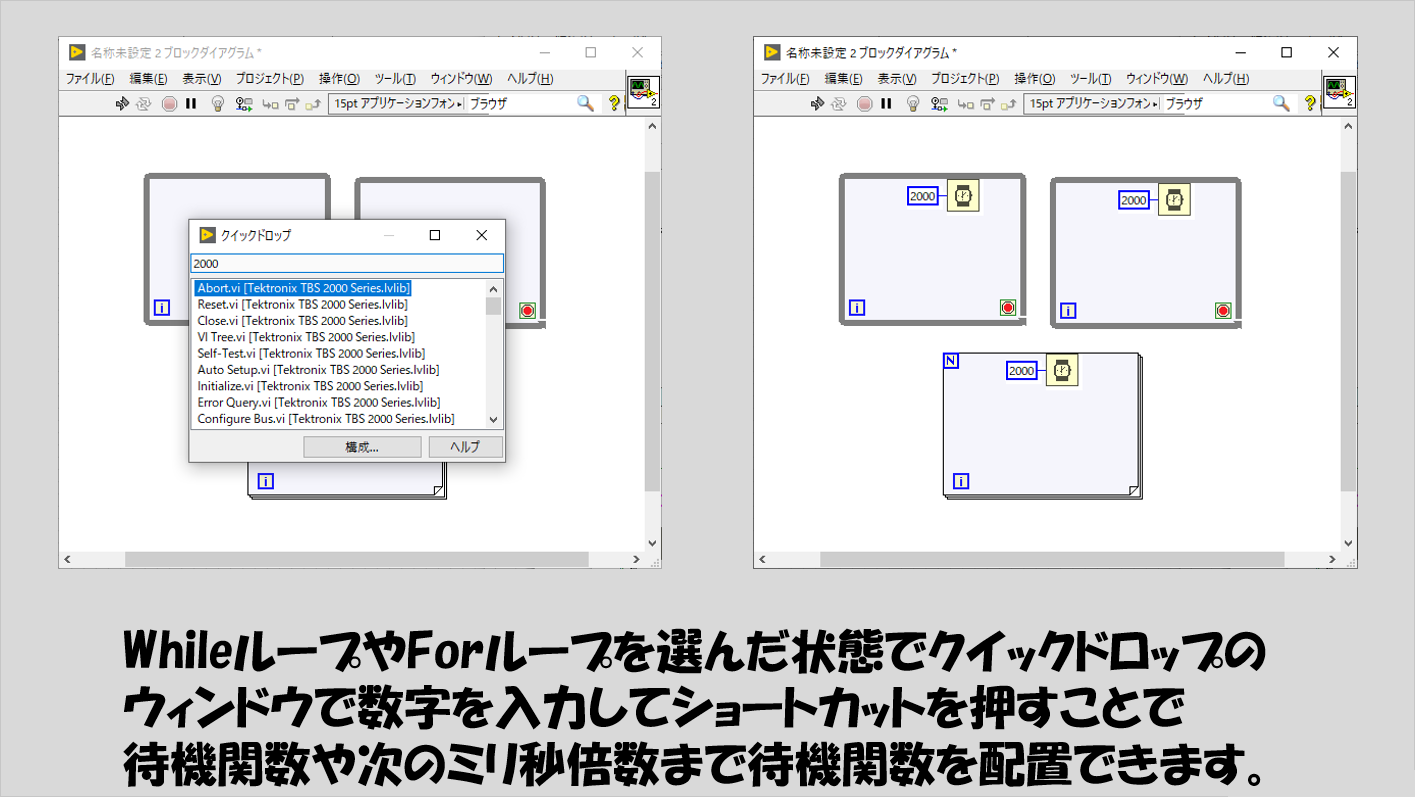Open ヘルプ(H) menu in window with Wait functions
The image size is (1415, 797).
[x=1225, y=79]
